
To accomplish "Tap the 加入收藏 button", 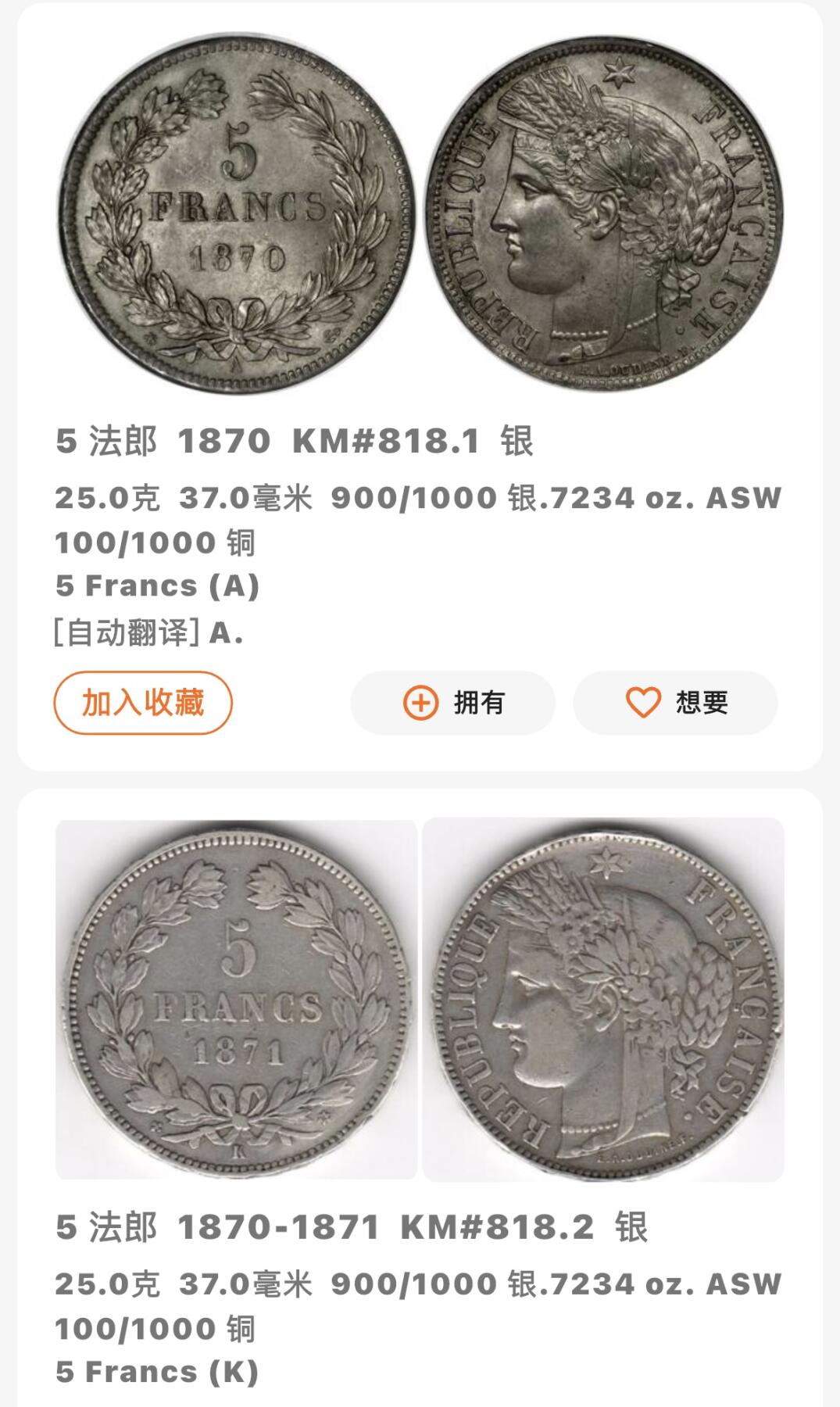I will coord(143,703).
